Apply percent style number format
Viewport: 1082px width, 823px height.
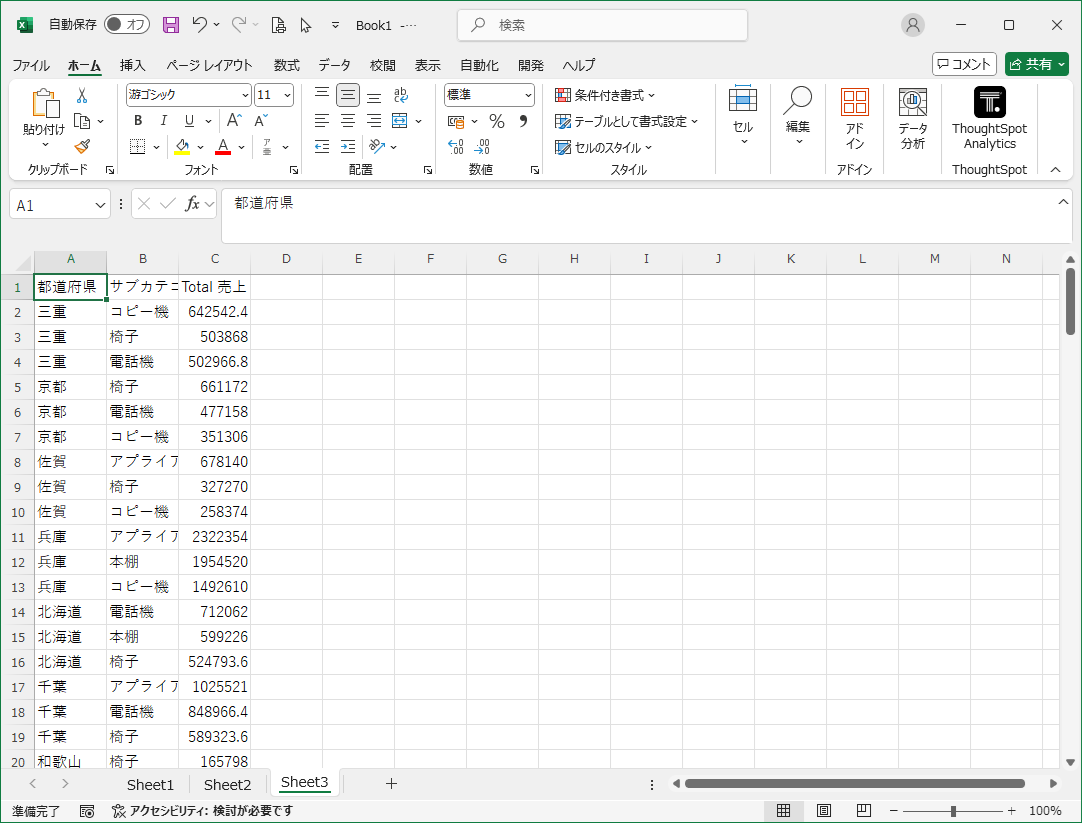496,121
